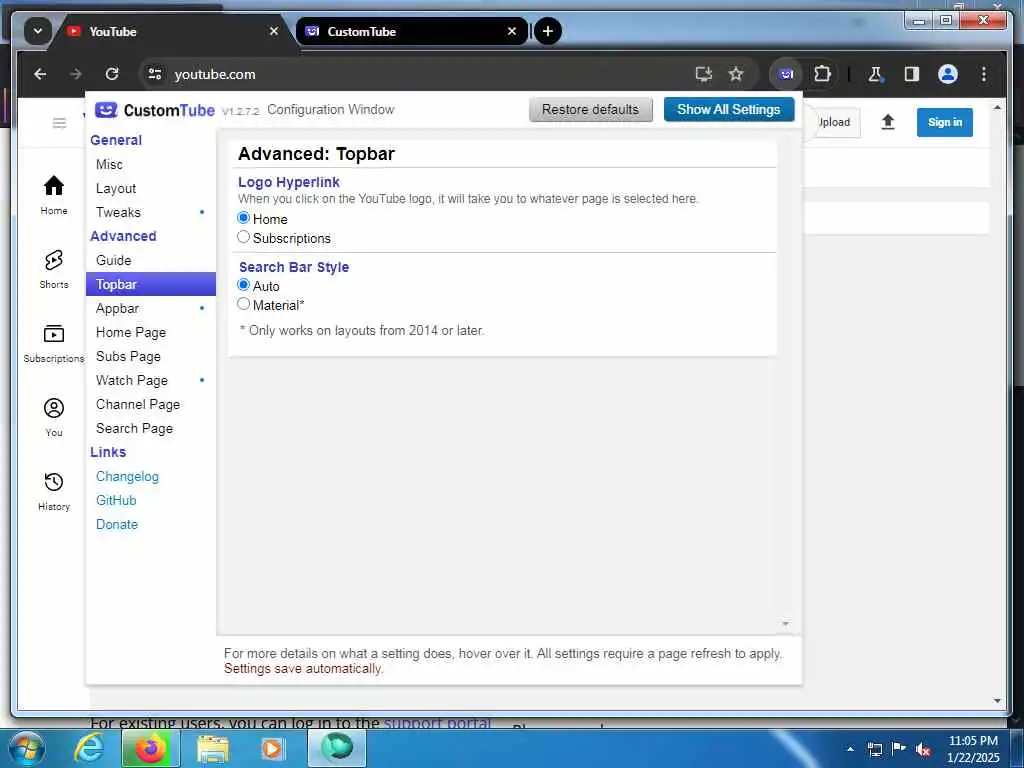
Task: Click the page scrollbar up arrow
Action: point(997,107)
